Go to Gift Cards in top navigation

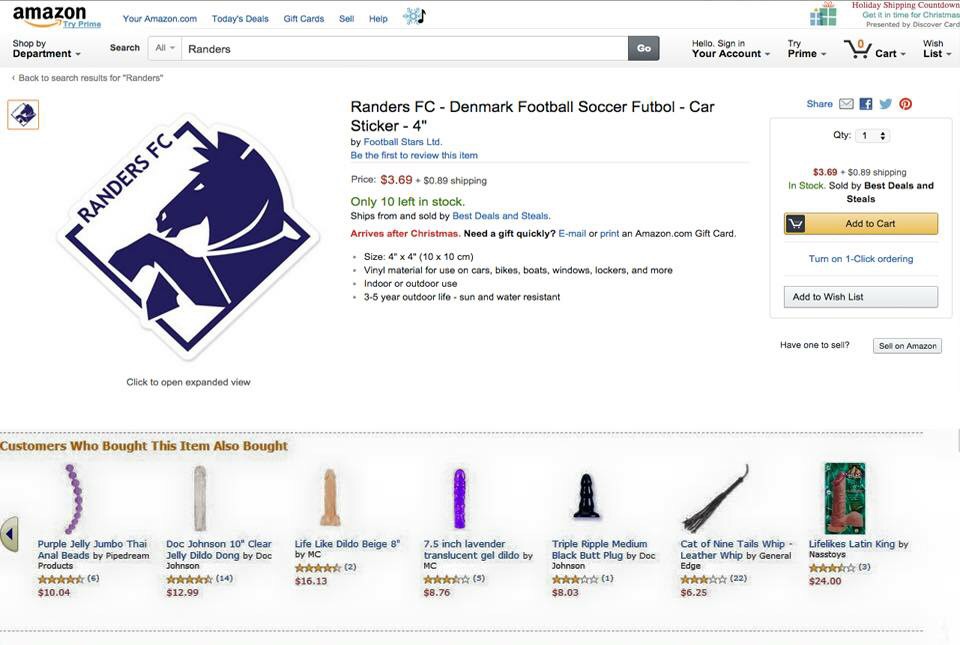point(303,19)
